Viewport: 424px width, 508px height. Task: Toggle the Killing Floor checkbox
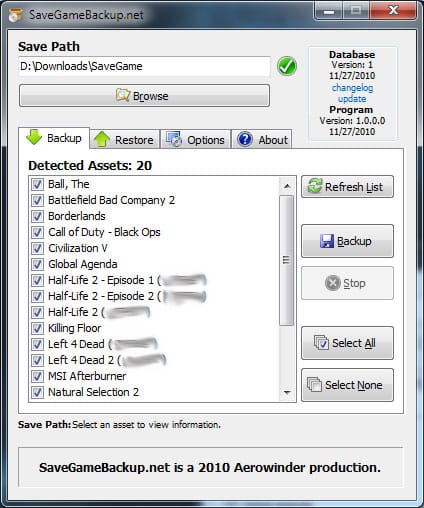(37, 328)
